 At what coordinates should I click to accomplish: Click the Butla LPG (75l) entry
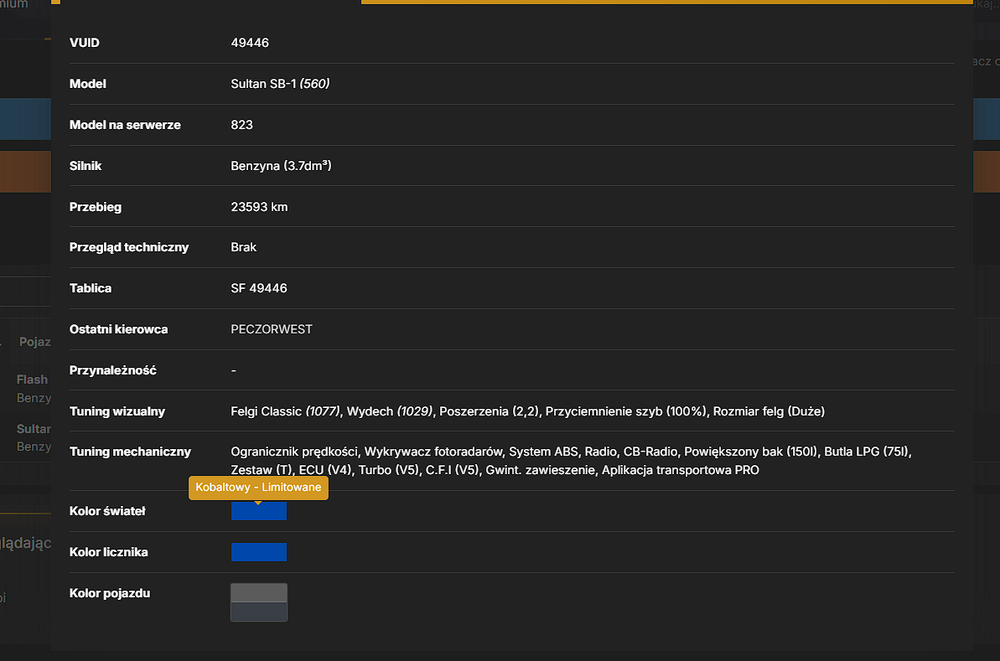(x=866, y=452)
